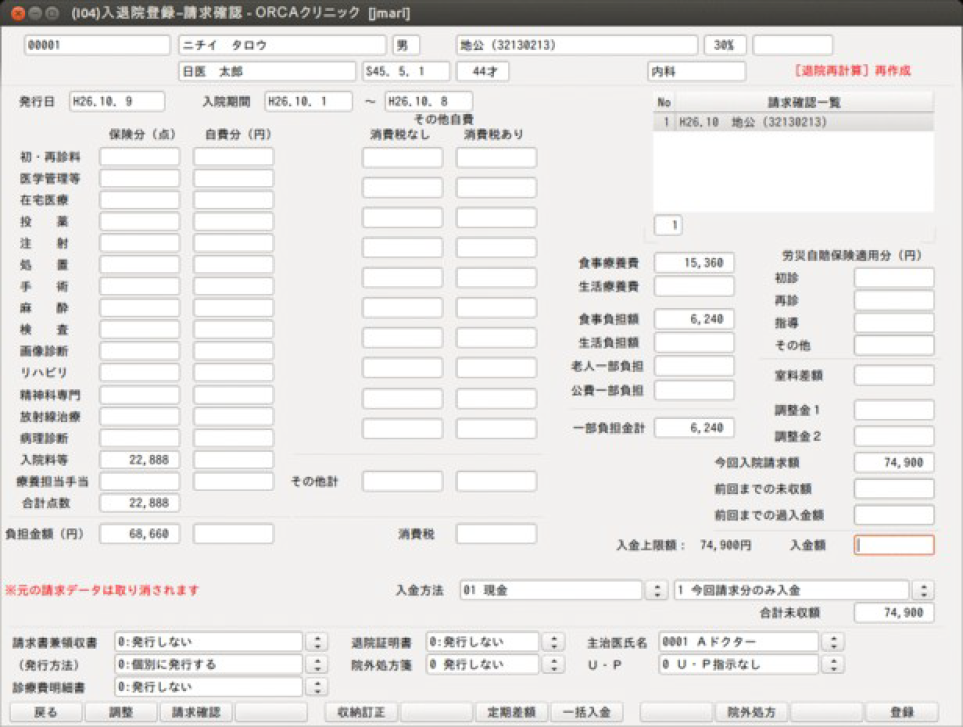The image size is (963, 727).
Task: Click the 院外処方 button
Action: 752,712
